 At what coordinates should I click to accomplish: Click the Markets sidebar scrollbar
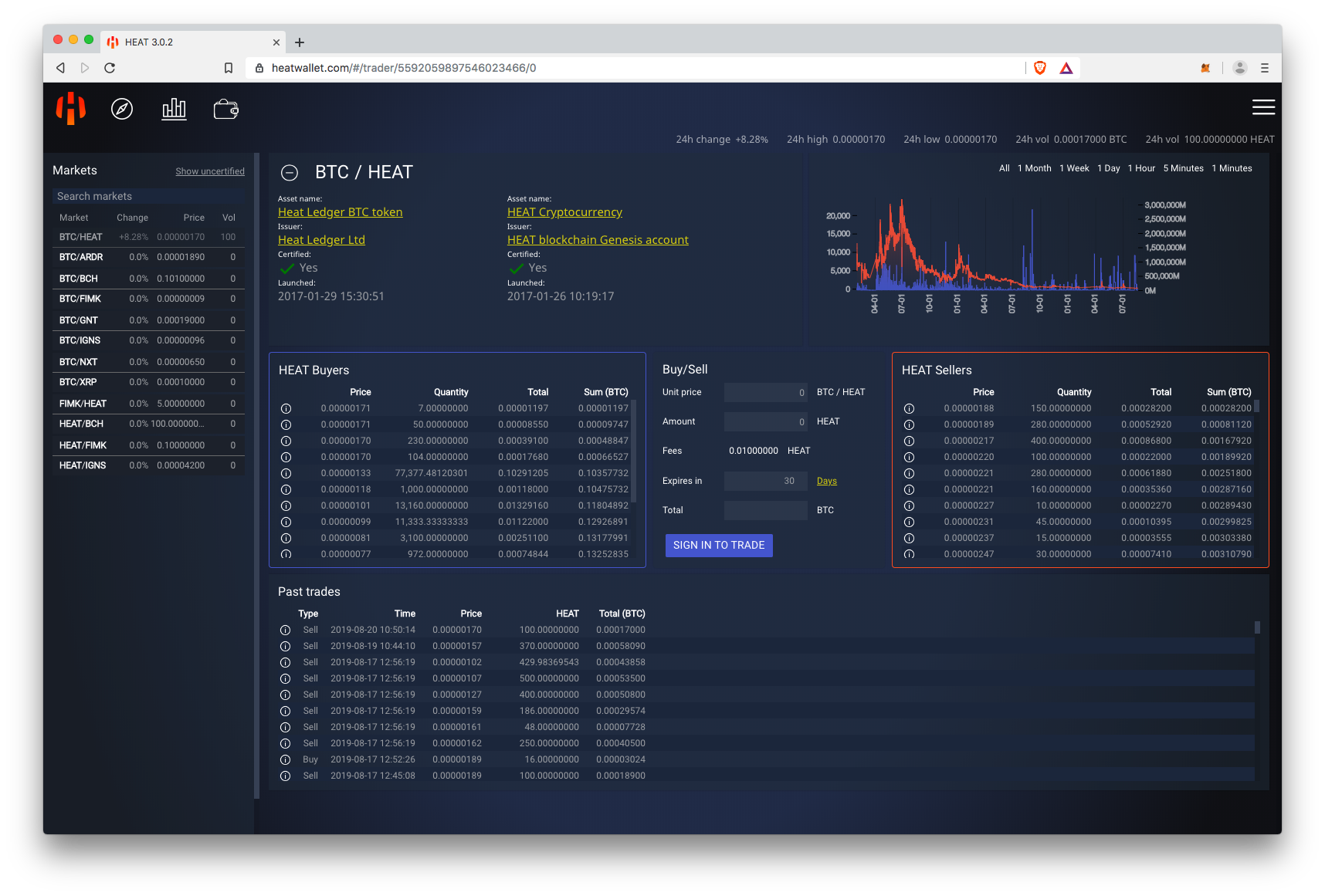[x=256, y=475]
